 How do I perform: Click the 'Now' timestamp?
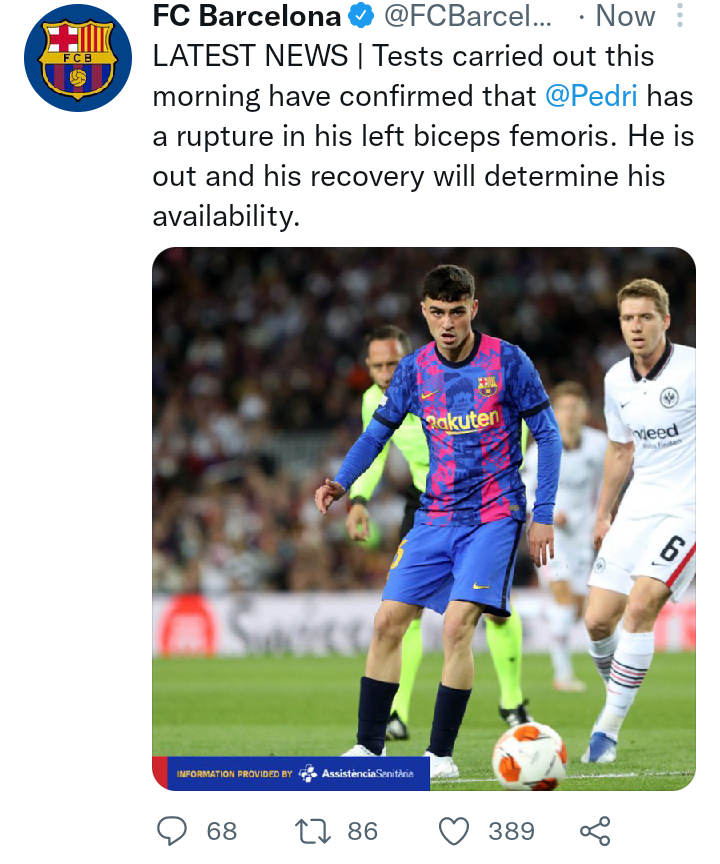click(x=625, y=16)
